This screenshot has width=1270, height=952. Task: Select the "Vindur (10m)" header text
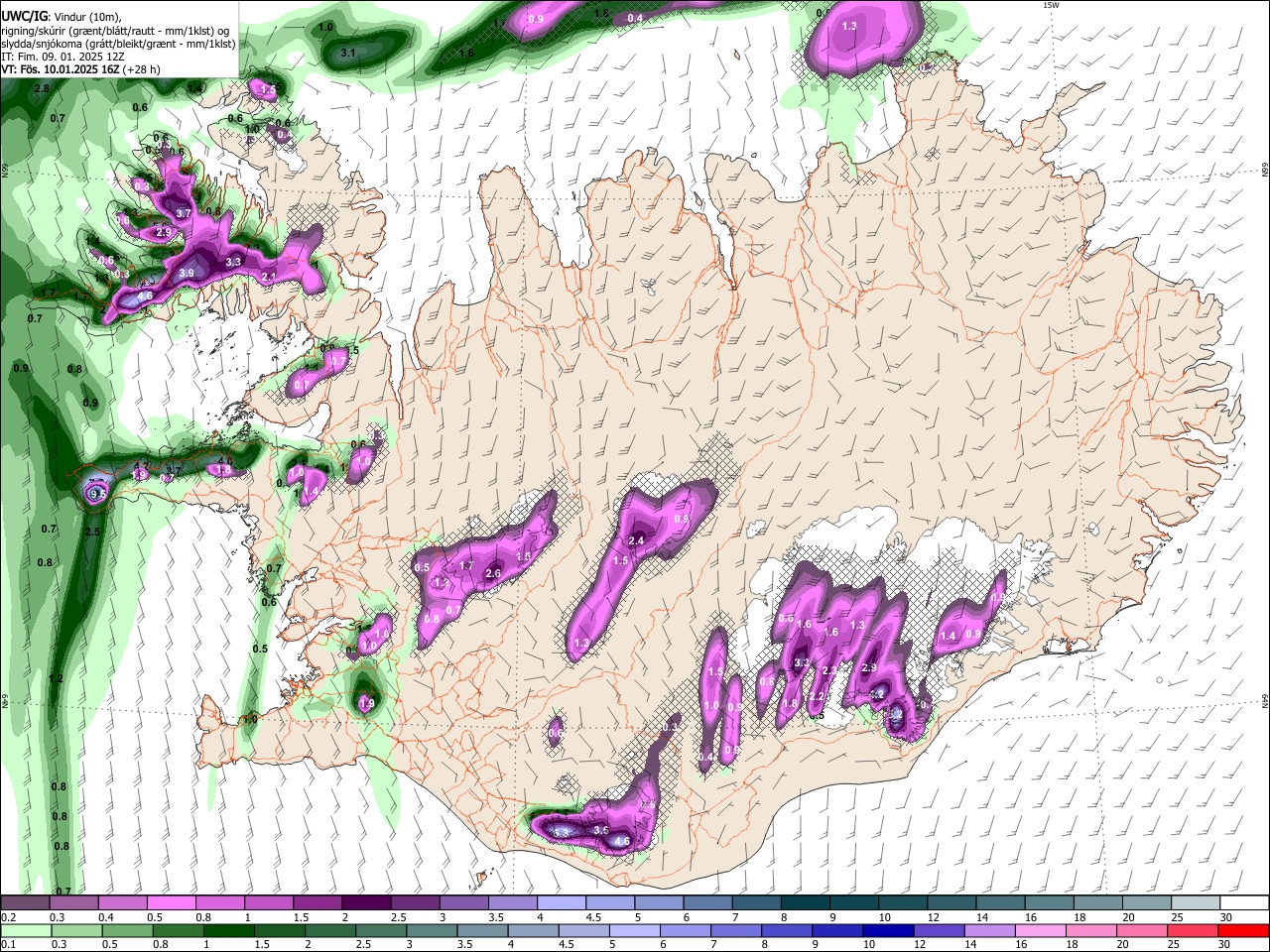tap(86, 16)
